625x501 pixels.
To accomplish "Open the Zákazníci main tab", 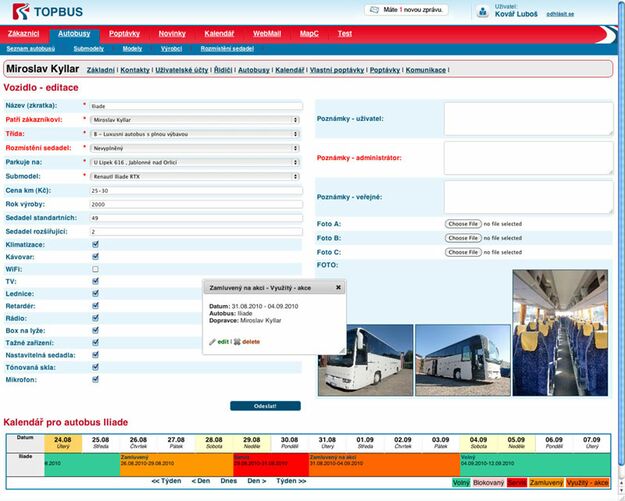I will [24, 34].
